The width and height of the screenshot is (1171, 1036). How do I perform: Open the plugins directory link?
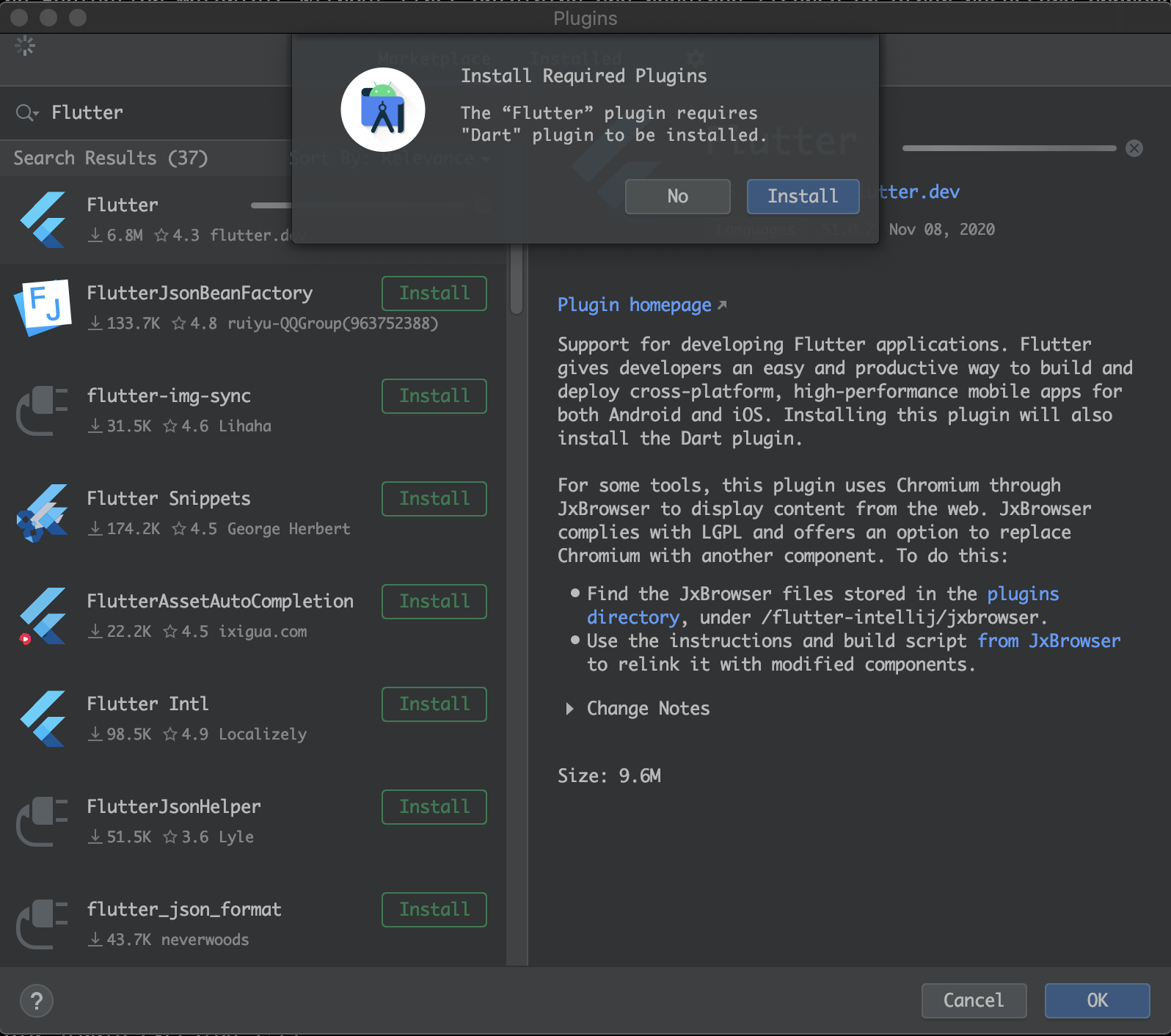coord(1023,594)
